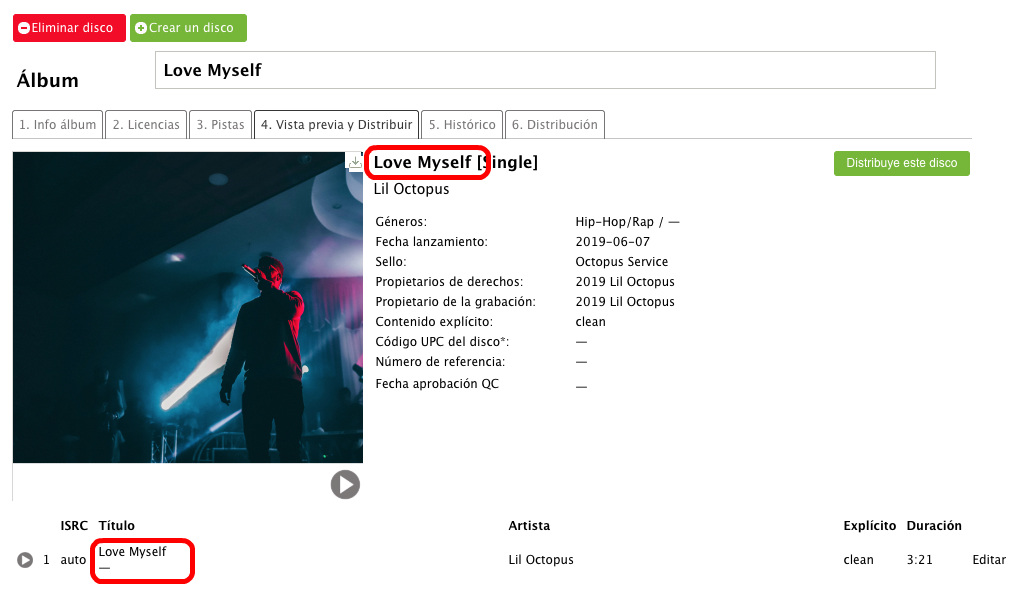Click the 3:21 track duration
The height and width of the screenshot is (594, 1029).
(x=919, y=560)
